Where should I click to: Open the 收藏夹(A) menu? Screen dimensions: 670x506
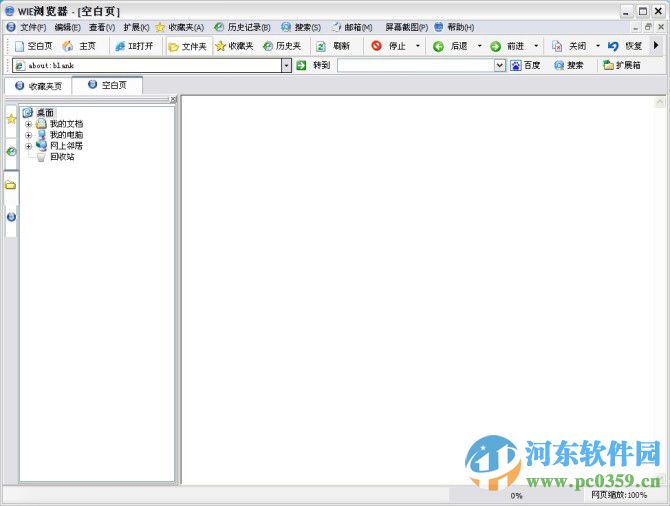(180, 27)
